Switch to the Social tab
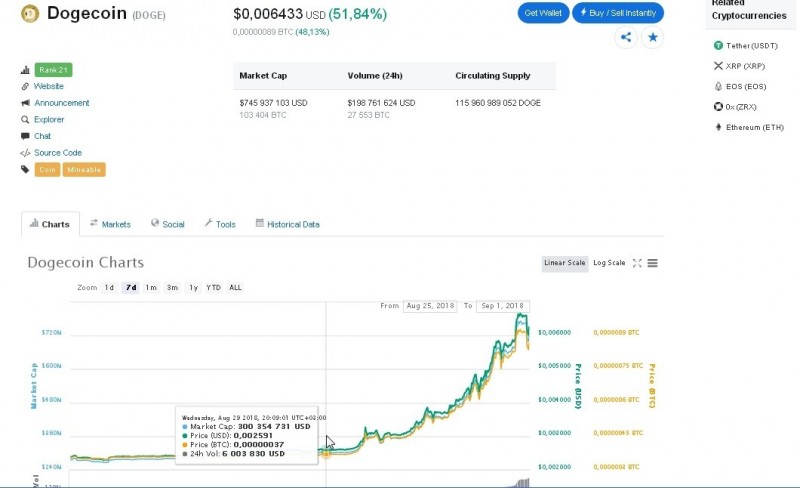Image resolution: width=800 pixels, height=488 pixels. (168, 224)
